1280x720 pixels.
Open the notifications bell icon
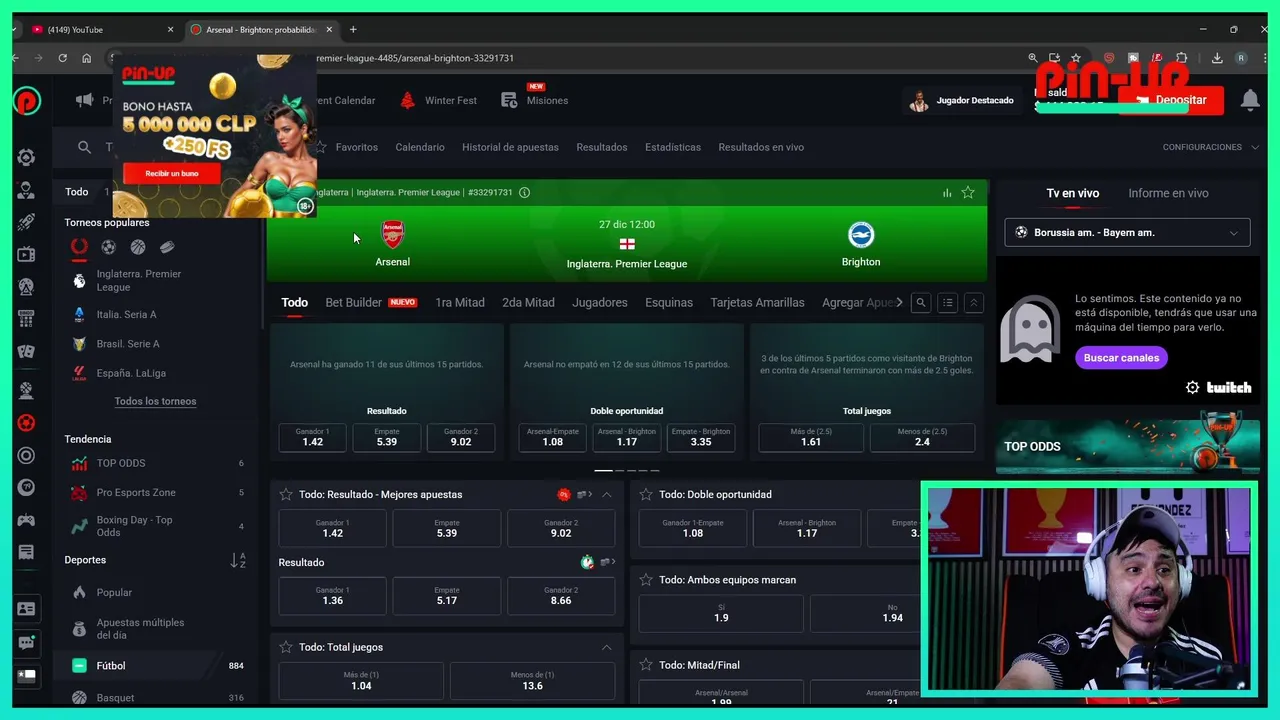1250,100
